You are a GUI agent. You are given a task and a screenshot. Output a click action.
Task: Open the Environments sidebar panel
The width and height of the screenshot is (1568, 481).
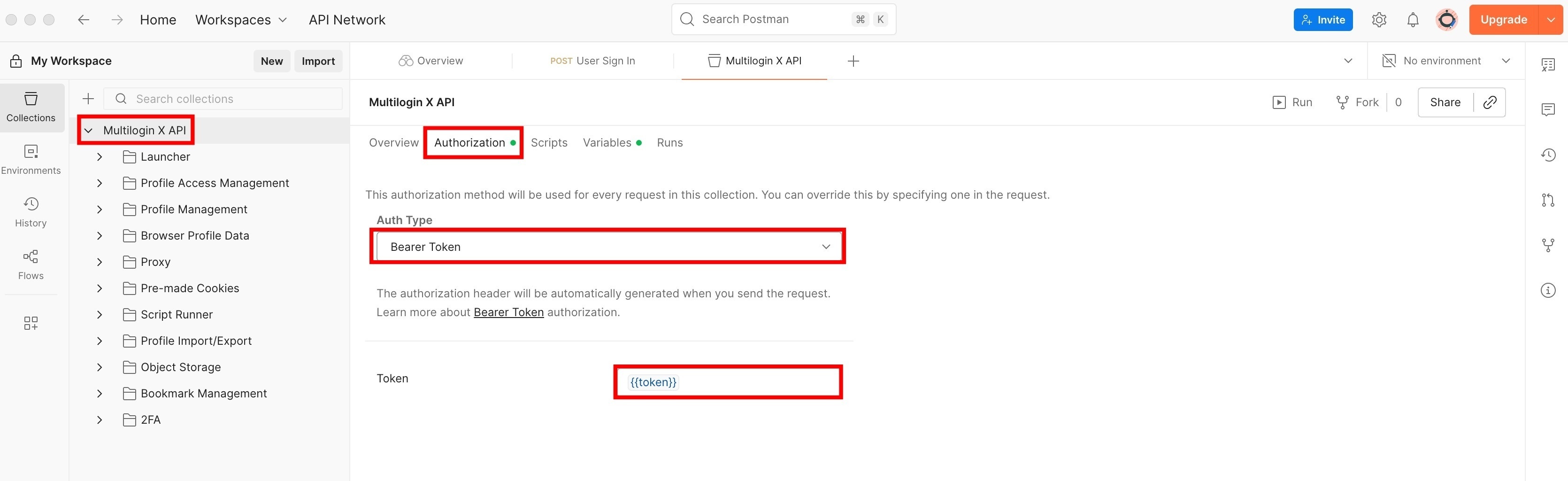click(31, 159)
